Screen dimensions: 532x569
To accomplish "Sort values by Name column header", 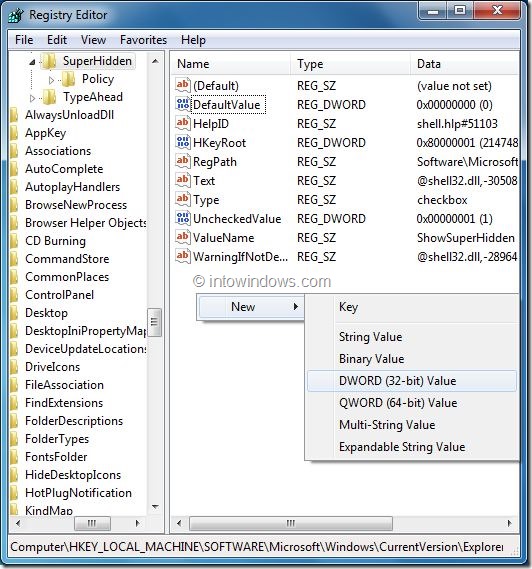I will coord(231,64).
